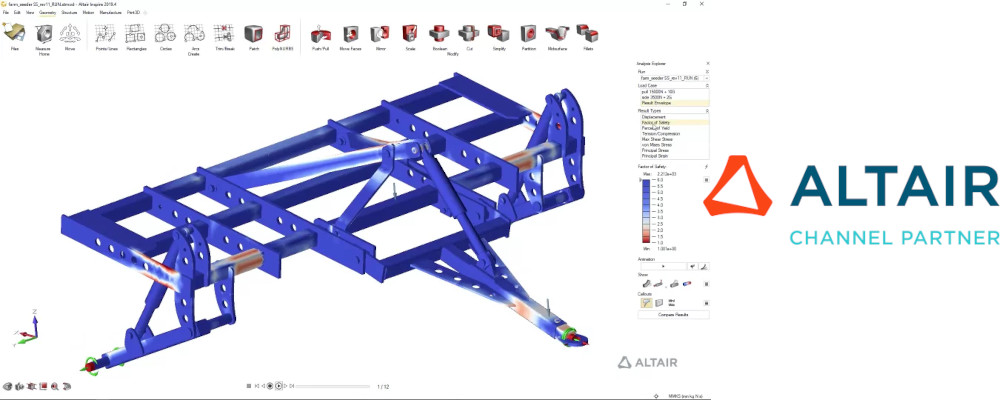This screenshot has height=400, width=1000.
Task: Select Max Shear Stress result type
Action: pyautogui.click(x=673, y=139)
